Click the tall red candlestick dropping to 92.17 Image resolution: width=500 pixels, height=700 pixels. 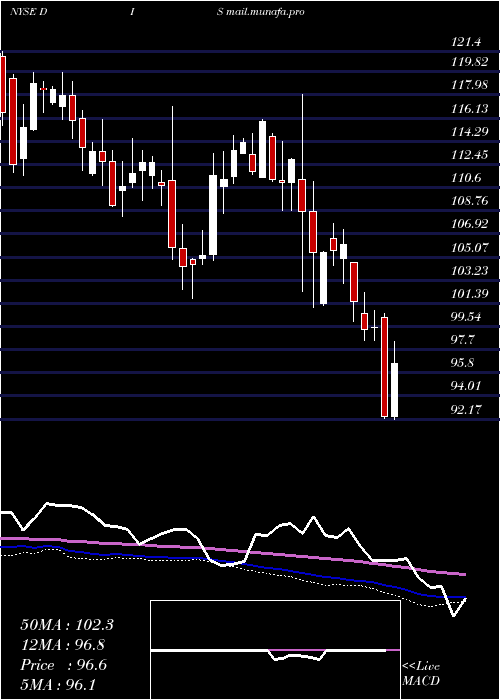pyautogui.click(x=384, y=366)
